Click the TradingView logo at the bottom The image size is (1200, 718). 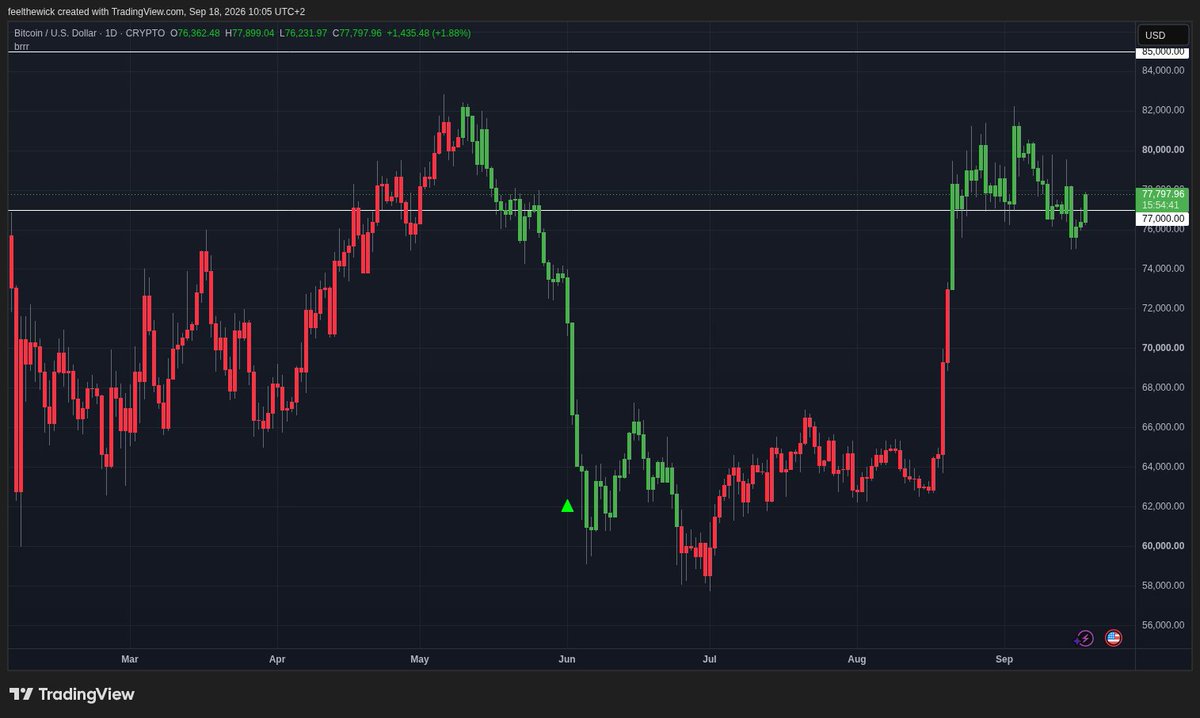pos(71,694)
